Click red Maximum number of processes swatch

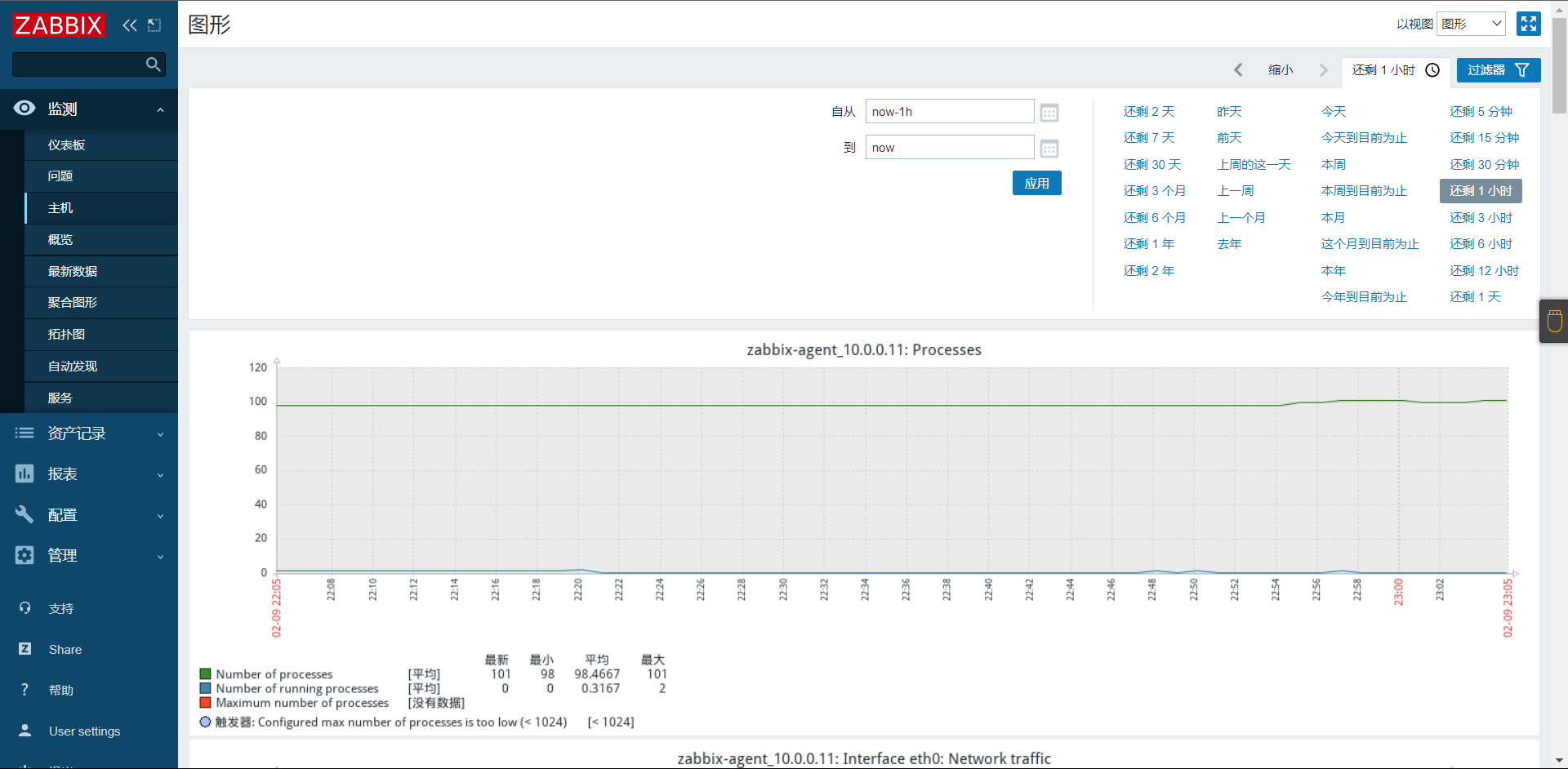coord(206,702)
